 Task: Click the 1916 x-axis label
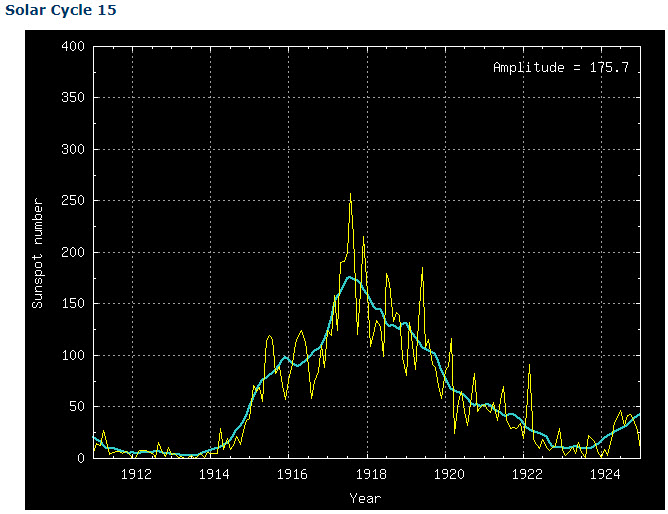[x=292, y=474]
